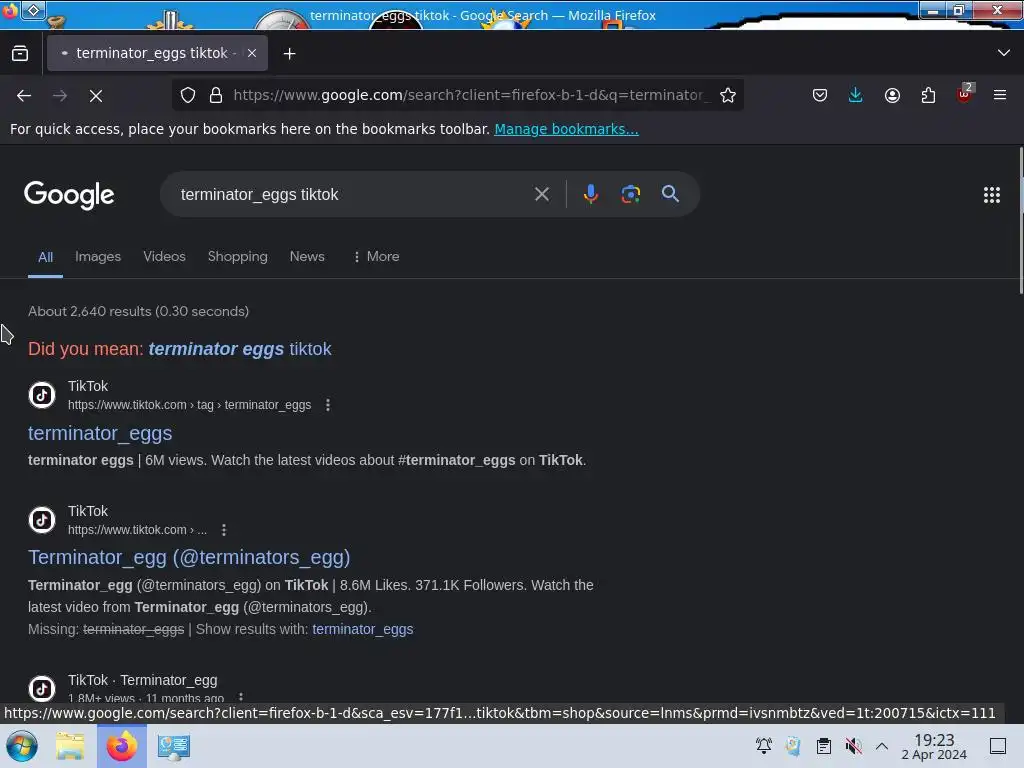Switch to the Shopping tab
Viewport: 1024px width, 768px height.
click(x=238, y=257)
